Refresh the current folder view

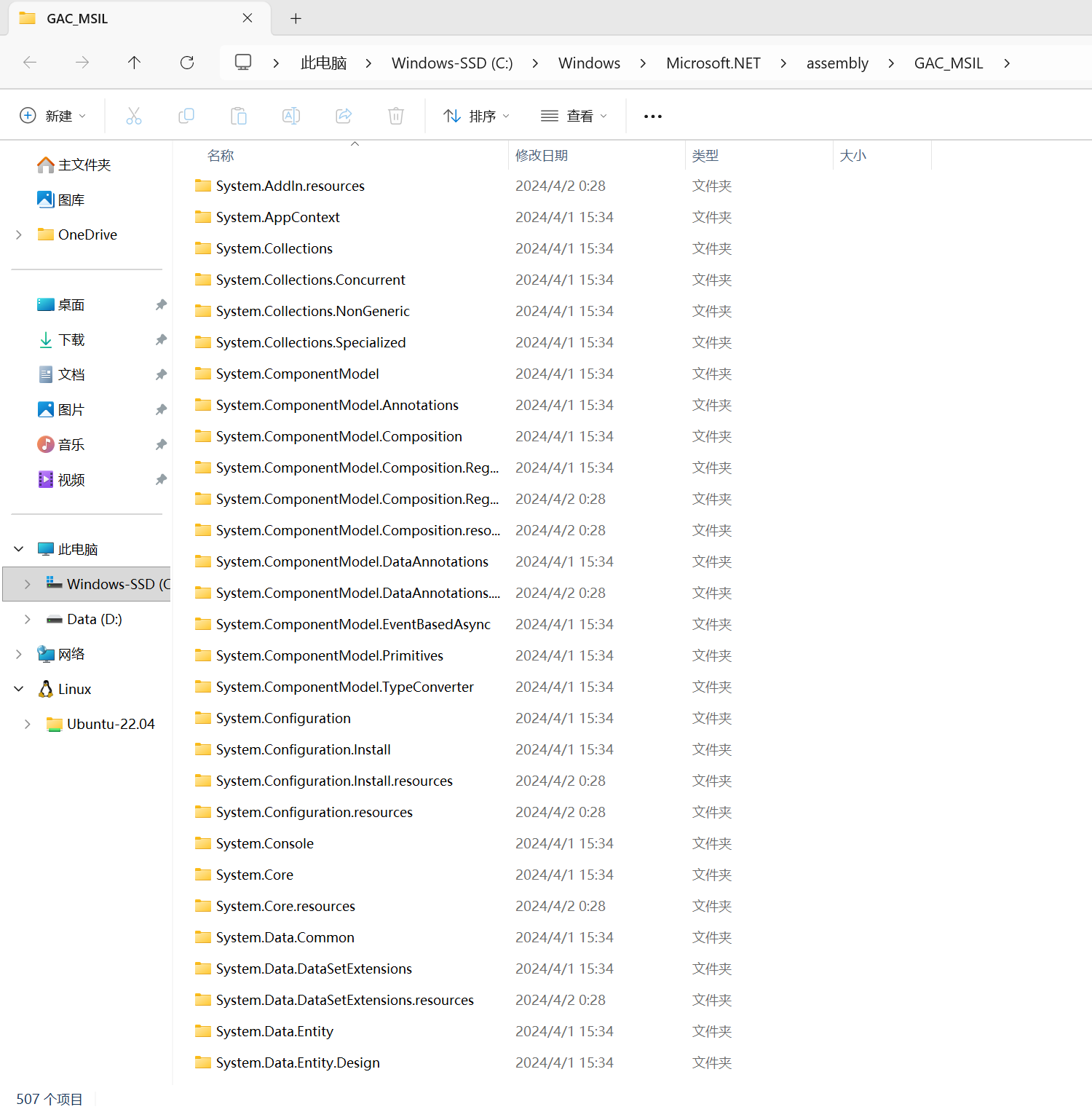coord(187,63)
